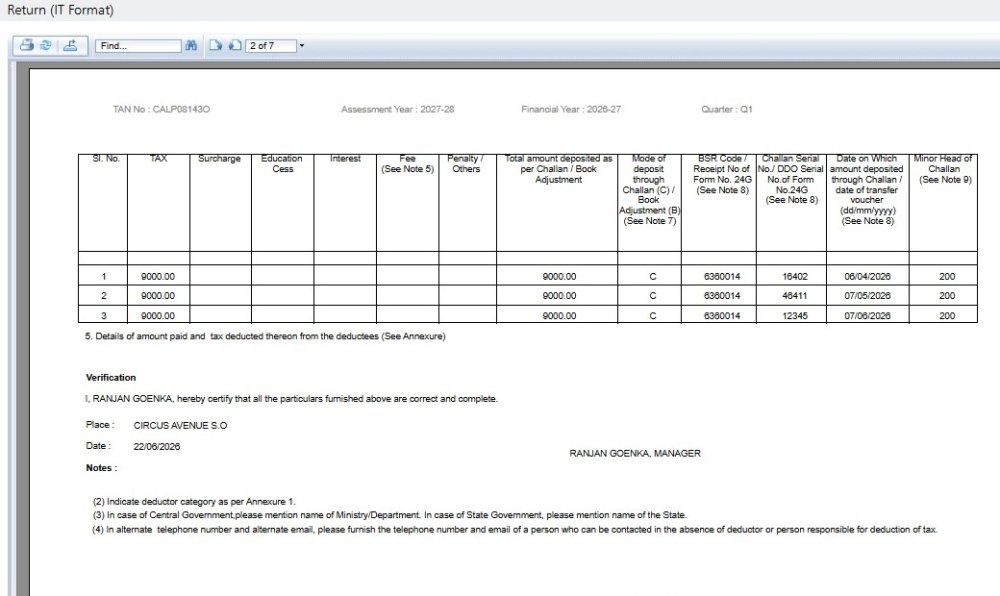Click mode of deposit 'C' in row 3
This screenshot has width=1000, height=596.
pyautogui.click(x=652, y=316)
